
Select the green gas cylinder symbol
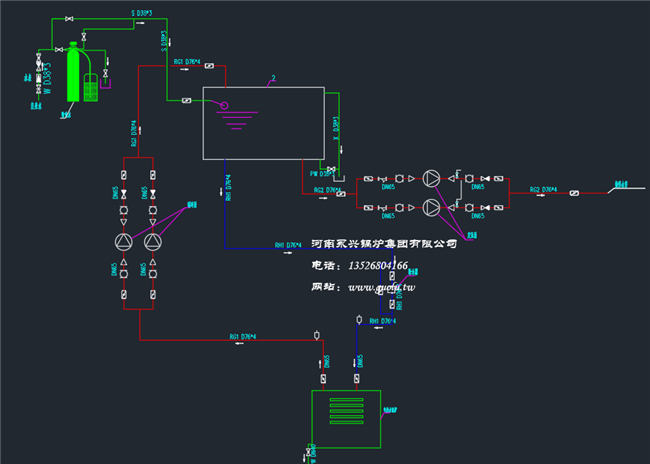[73, 71]
